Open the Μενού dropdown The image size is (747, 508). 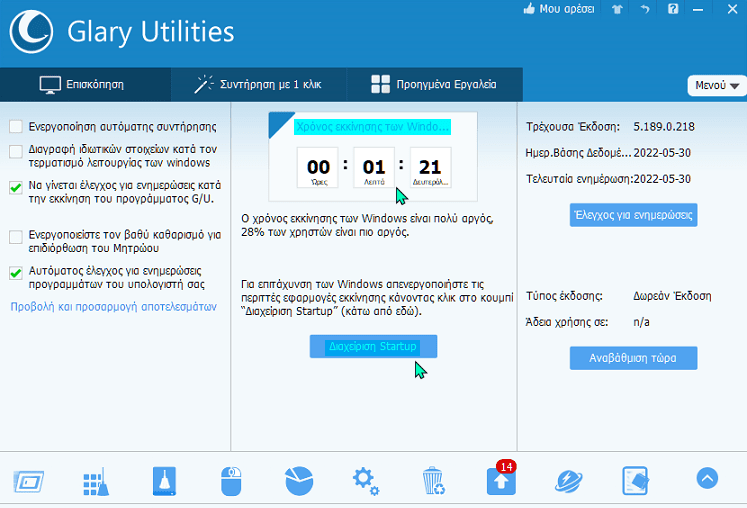click(x=717, y=86)
